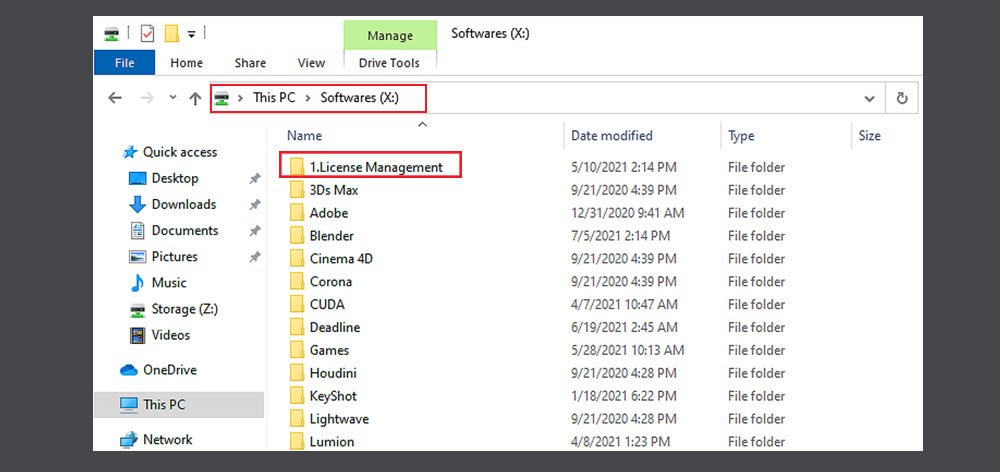Viewport: 1000px width, 472px height.
Task: Switch to the View ribbon tab
Action: (x=311, y=63)
